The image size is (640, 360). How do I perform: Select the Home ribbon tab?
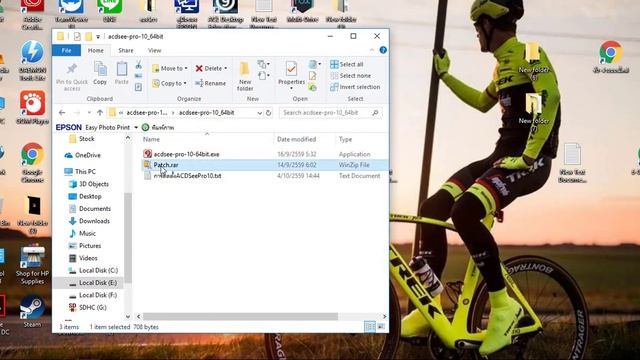[96, 50]
